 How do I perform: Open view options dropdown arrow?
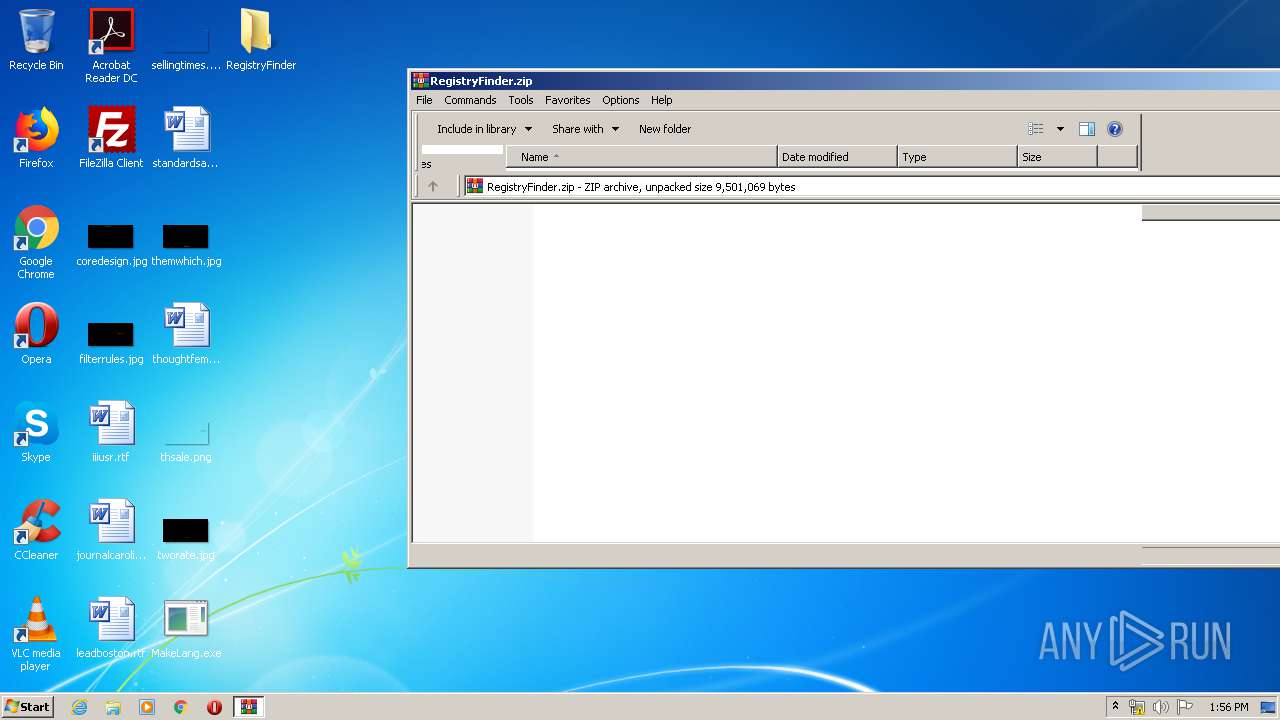pyautogui.click(x=1060, y=129)
